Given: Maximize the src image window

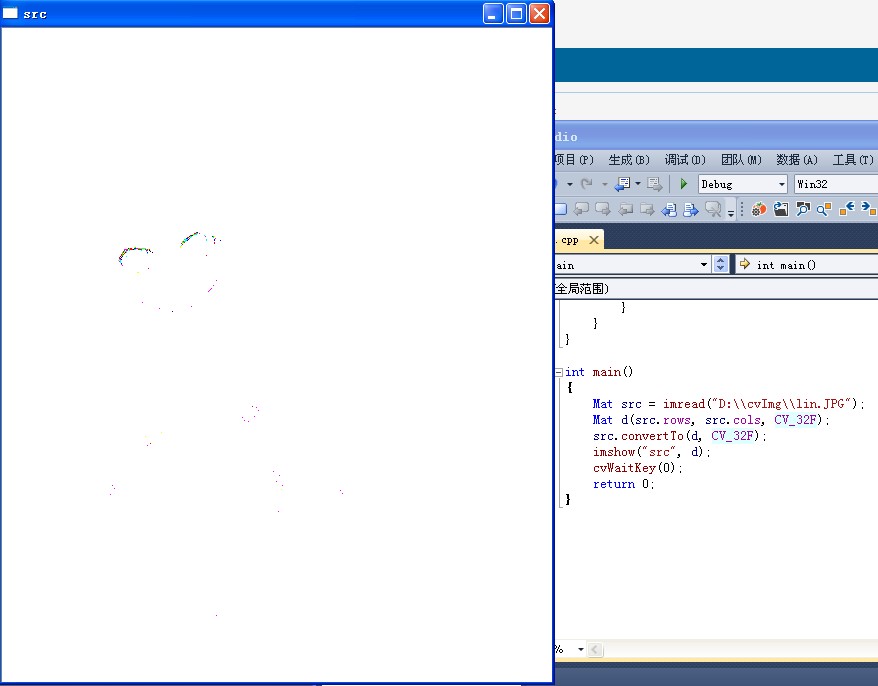Looking at the screenshot, I should [x=516, y=13].
